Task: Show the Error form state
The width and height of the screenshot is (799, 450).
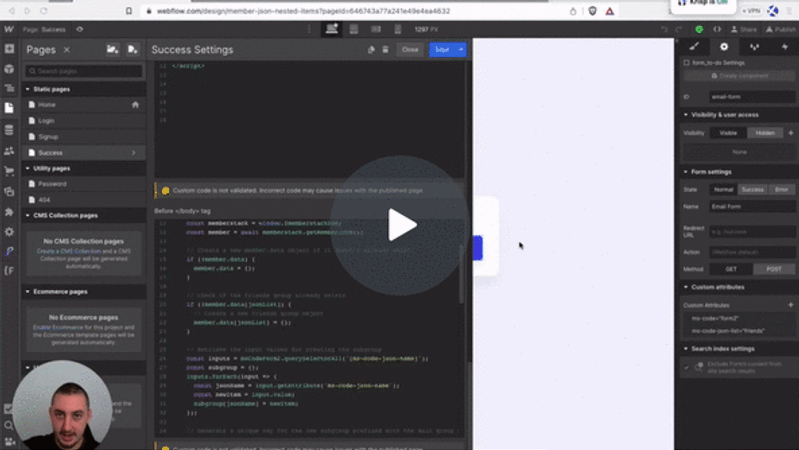Action: pyautogui.click(x=781, y=190)
